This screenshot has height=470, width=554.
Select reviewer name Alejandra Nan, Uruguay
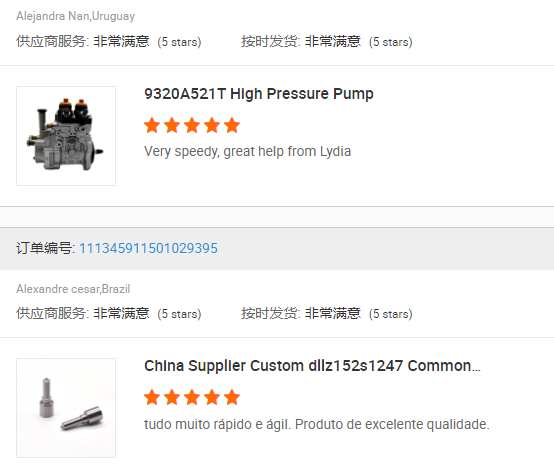[76, 16]
